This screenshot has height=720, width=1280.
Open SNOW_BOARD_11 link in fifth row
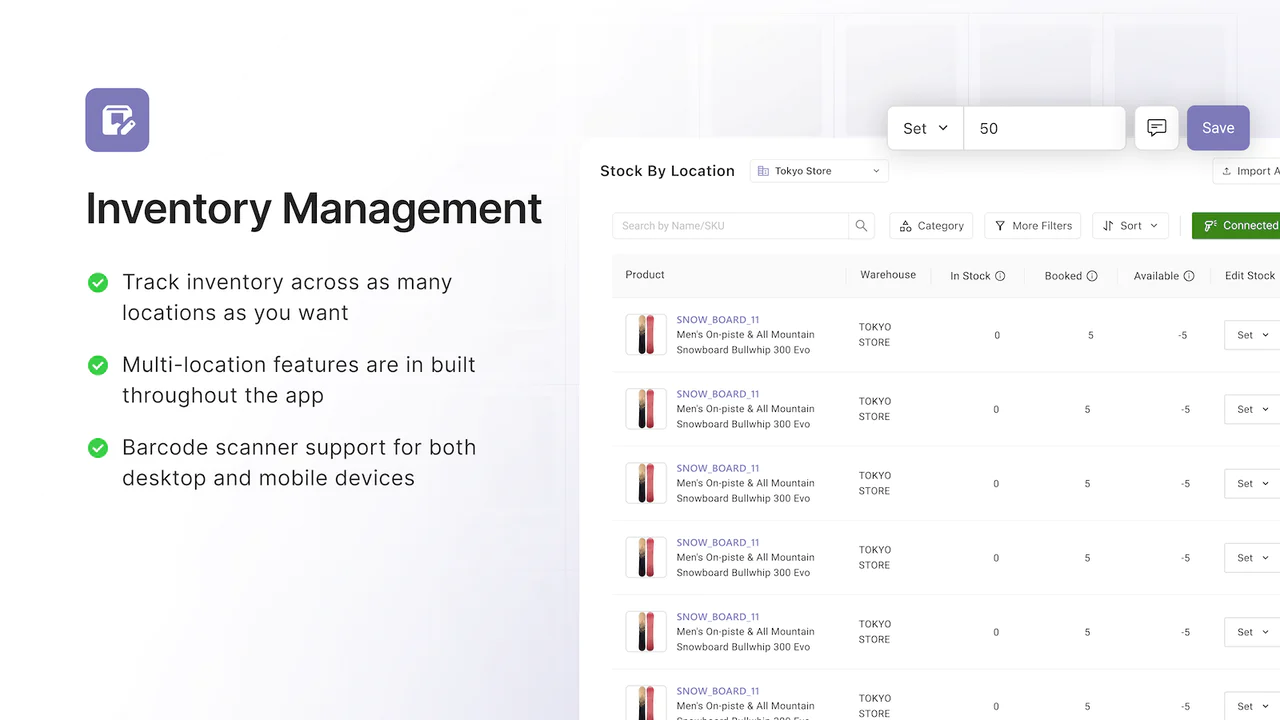pyautogui.click(x=718, y=617)
